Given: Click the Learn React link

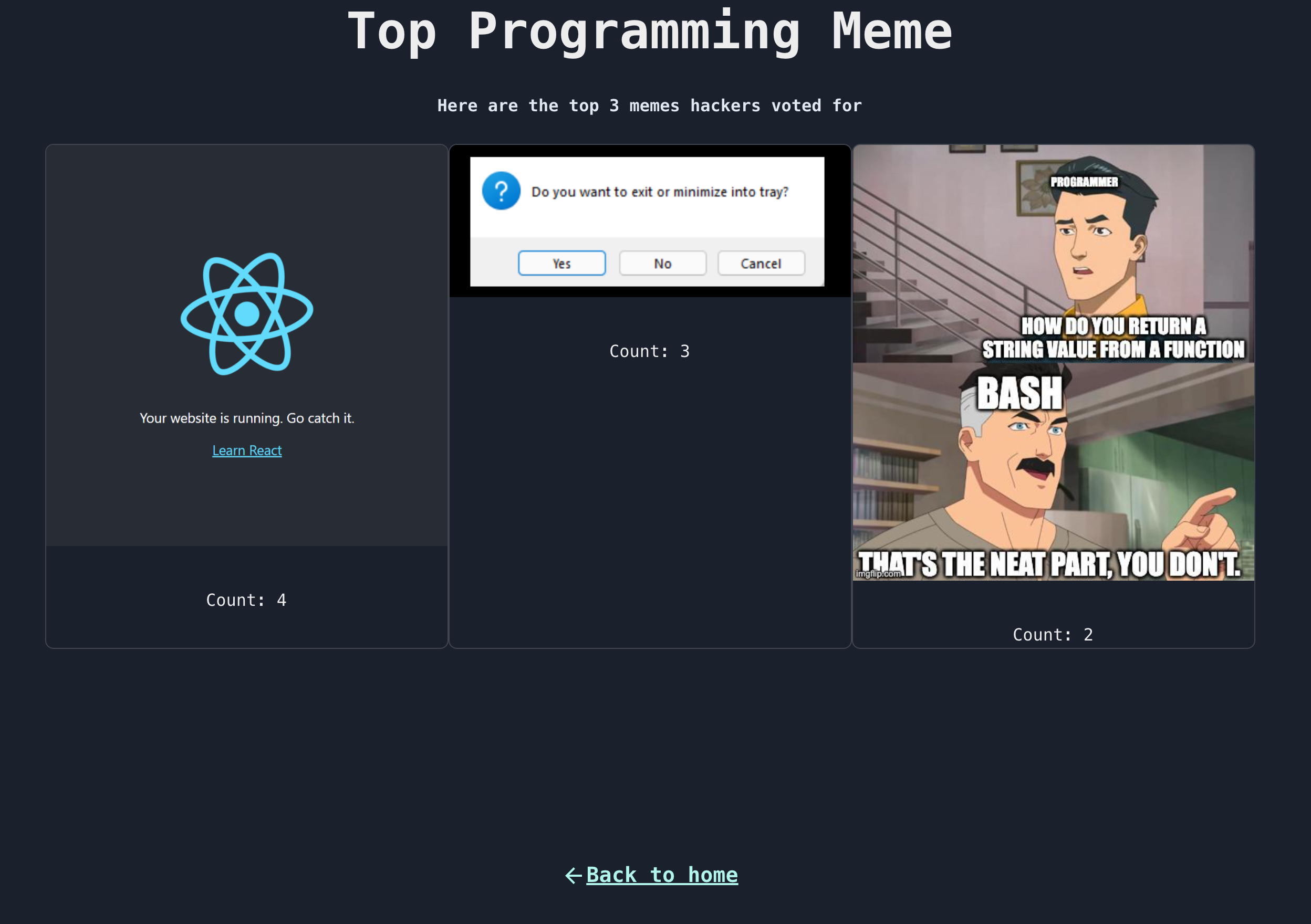Looking at the screenshot, I should coord(247,450).
